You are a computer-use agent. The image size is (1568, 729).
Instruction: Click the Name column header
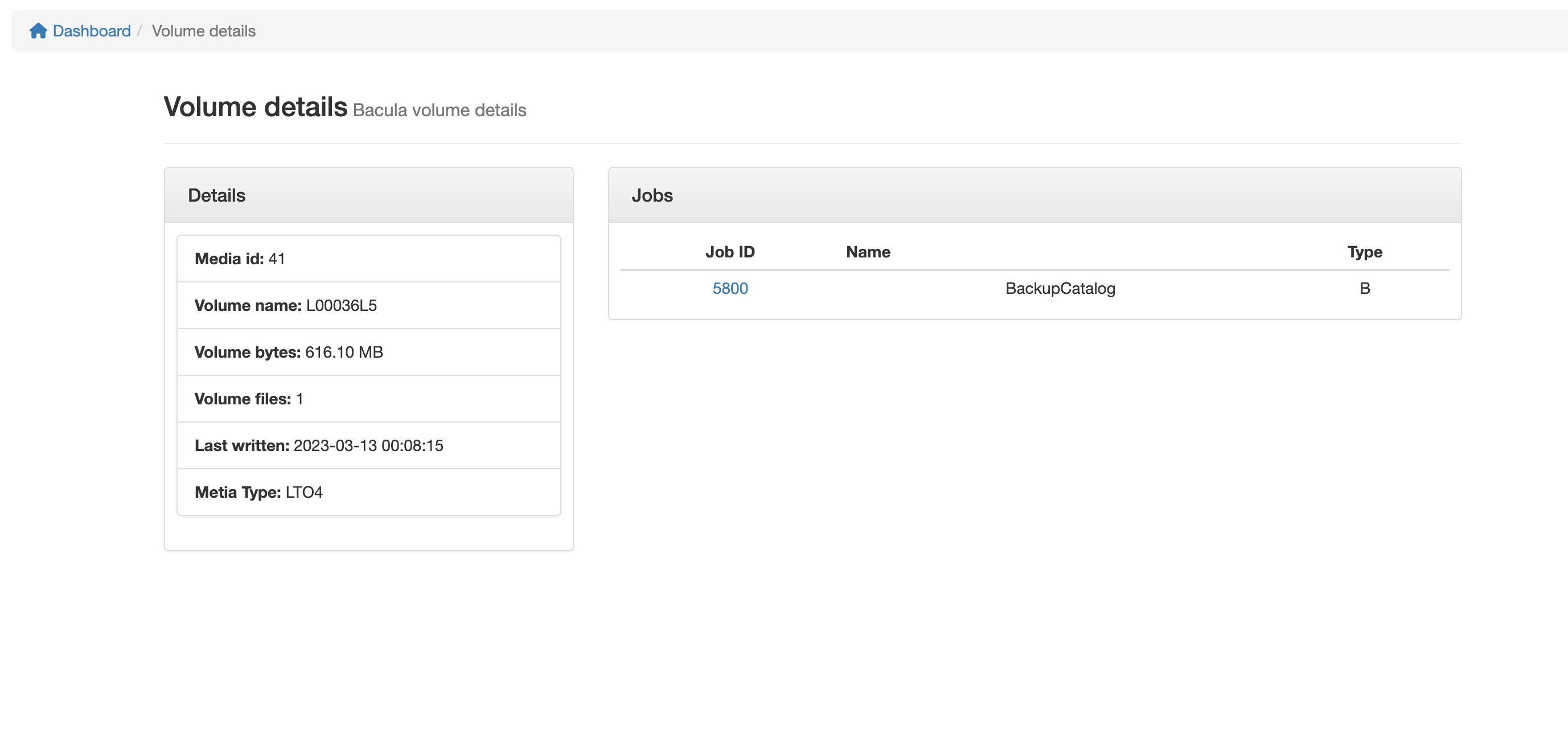coord(867,252)
